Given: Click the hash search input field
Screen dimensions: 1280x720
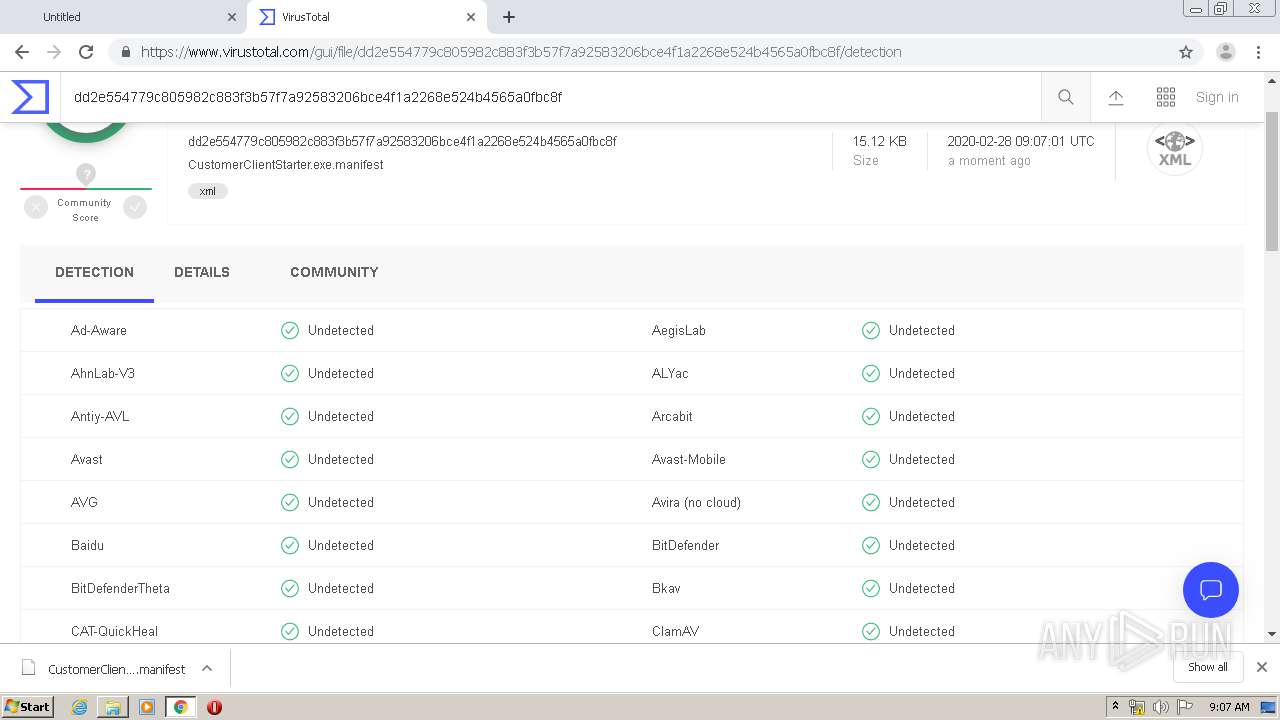Looking at the screenshot, I should click(x=550, y=97).
